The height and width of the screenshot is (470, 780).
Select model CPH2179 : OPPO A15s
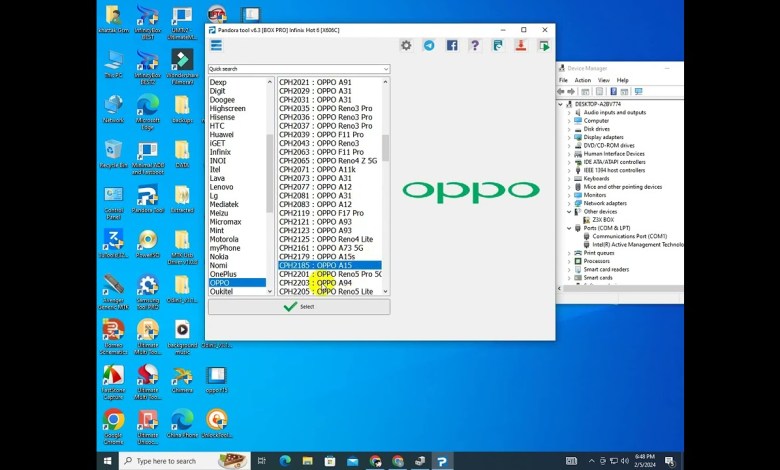(317, 257)
